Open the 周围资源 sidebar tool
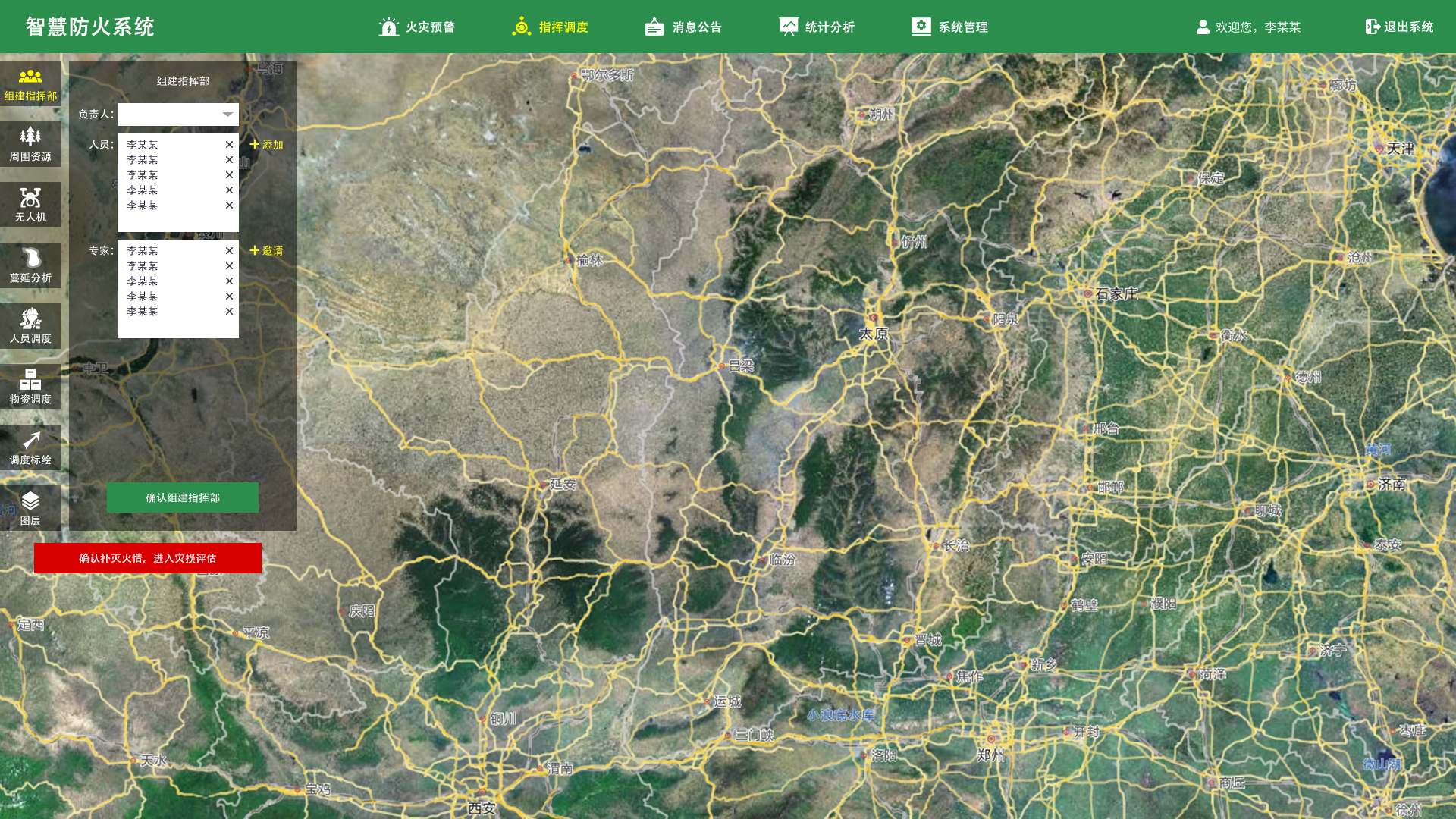Viewport: 1456px width, 819px height. (x=30, y=144)
